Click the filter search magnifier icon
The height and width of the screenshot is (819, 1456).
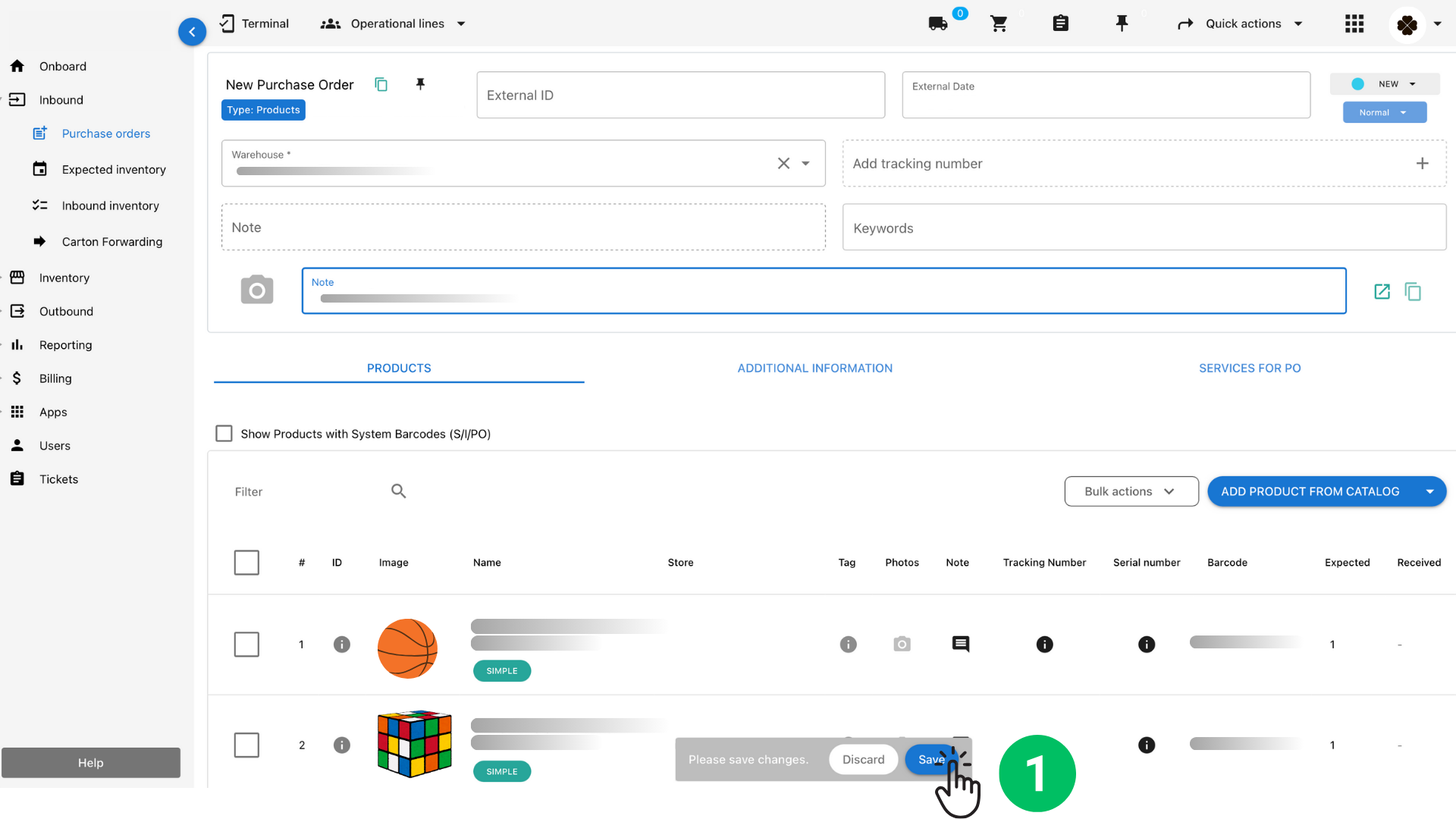pos(398,491)
